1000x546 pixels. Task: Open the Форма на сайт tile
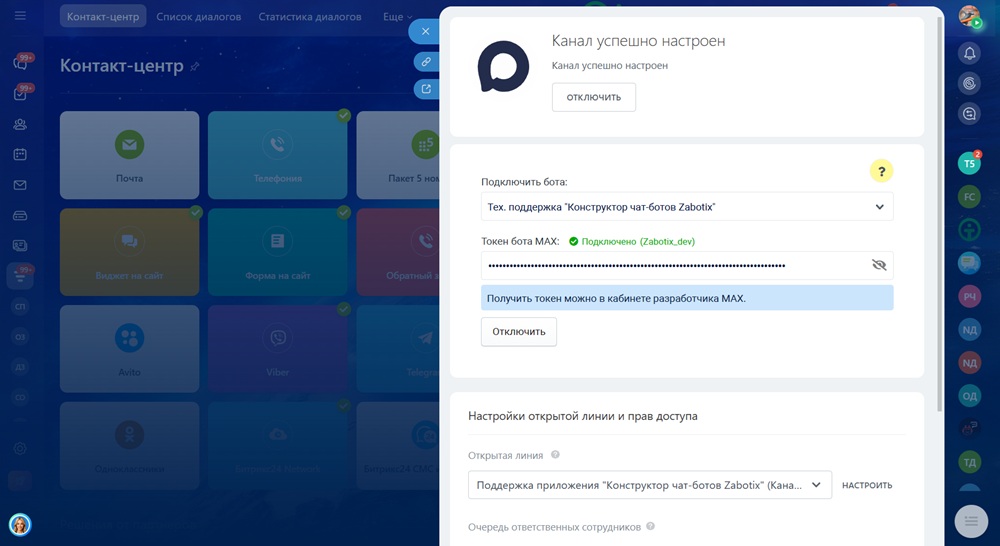tap(277, 252)
